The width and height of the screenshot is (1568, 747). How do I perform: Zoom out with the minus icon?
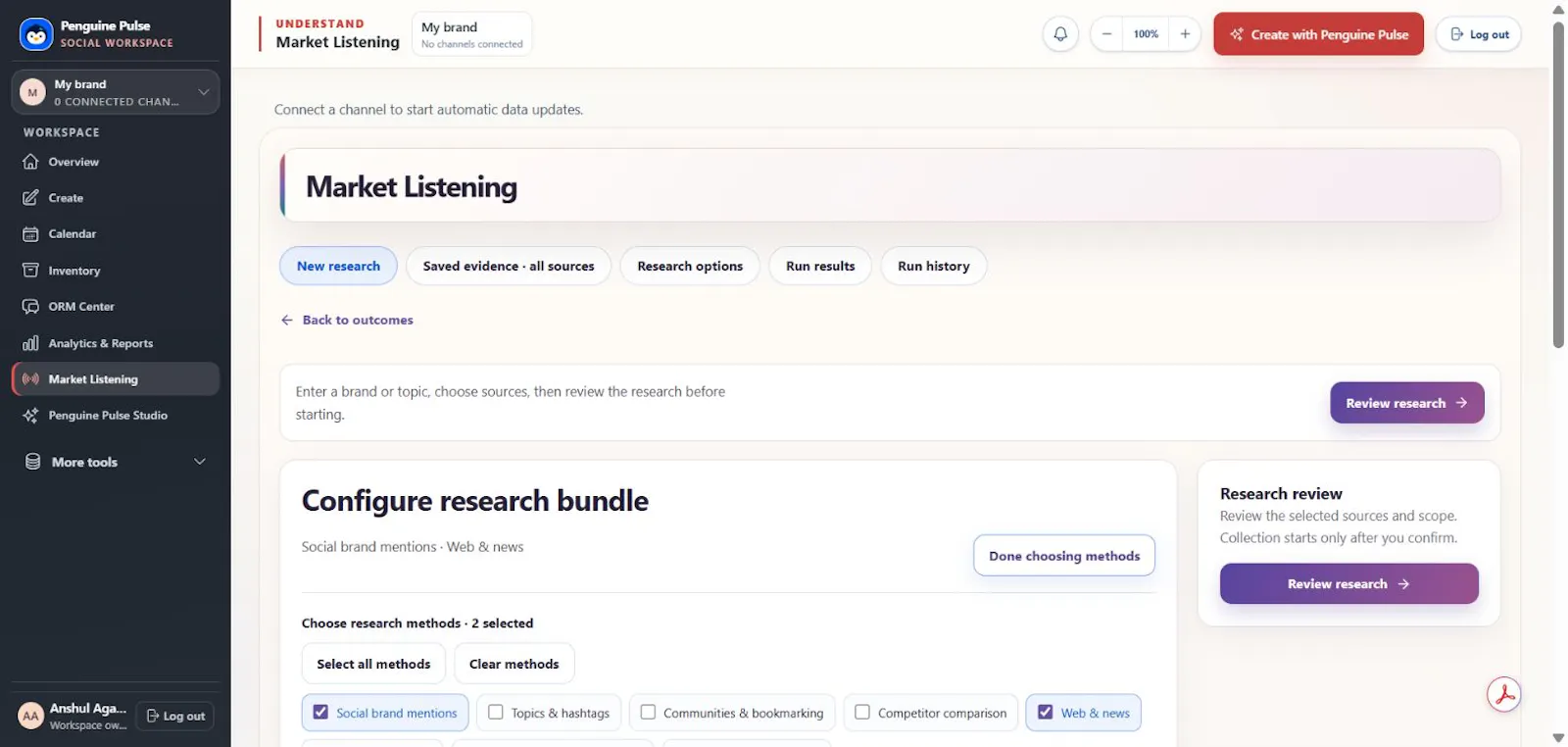[x=1106, y=34]
